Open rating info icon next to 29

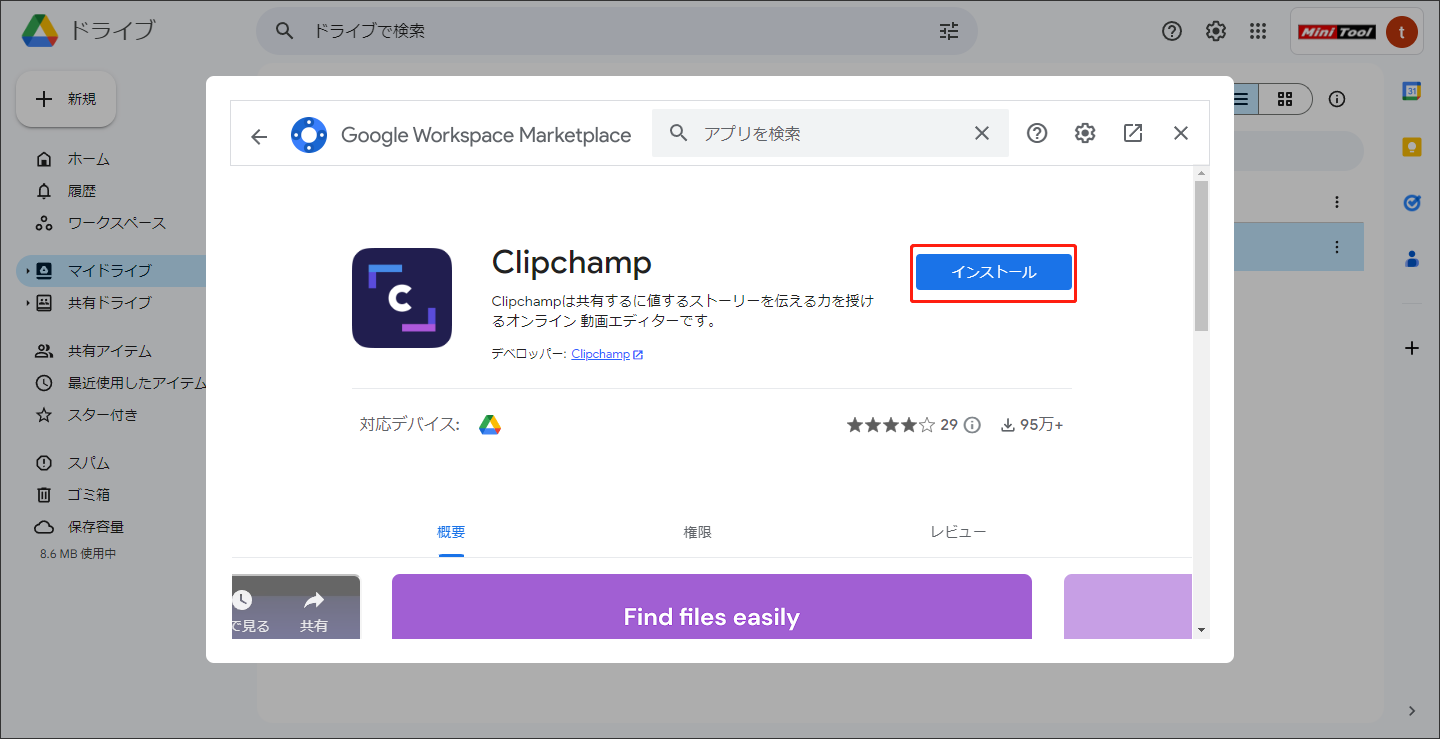click(x=972, y=425)
